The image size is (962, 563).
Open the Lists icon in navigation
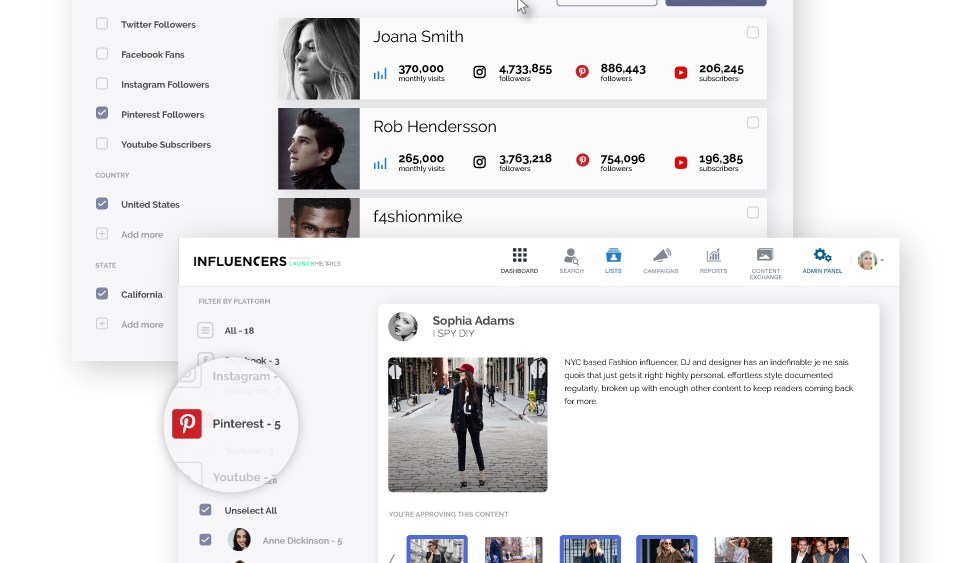click(613, 255)
